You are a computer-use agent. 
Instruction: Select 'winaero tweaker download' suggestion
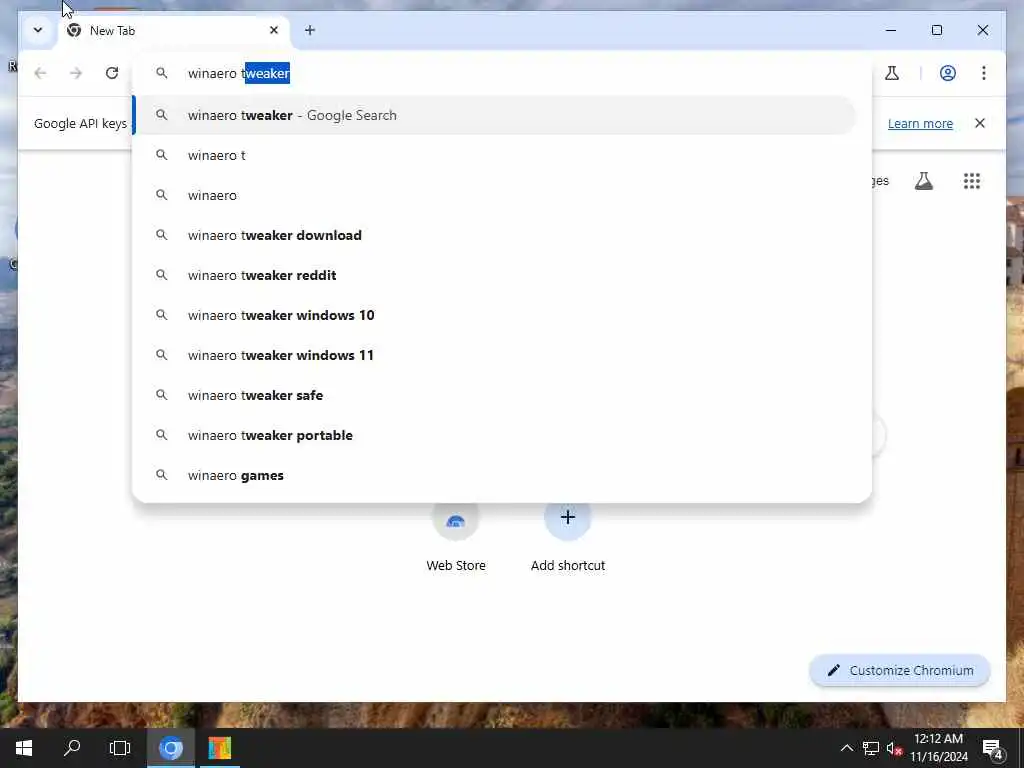(x=495, y=235)
